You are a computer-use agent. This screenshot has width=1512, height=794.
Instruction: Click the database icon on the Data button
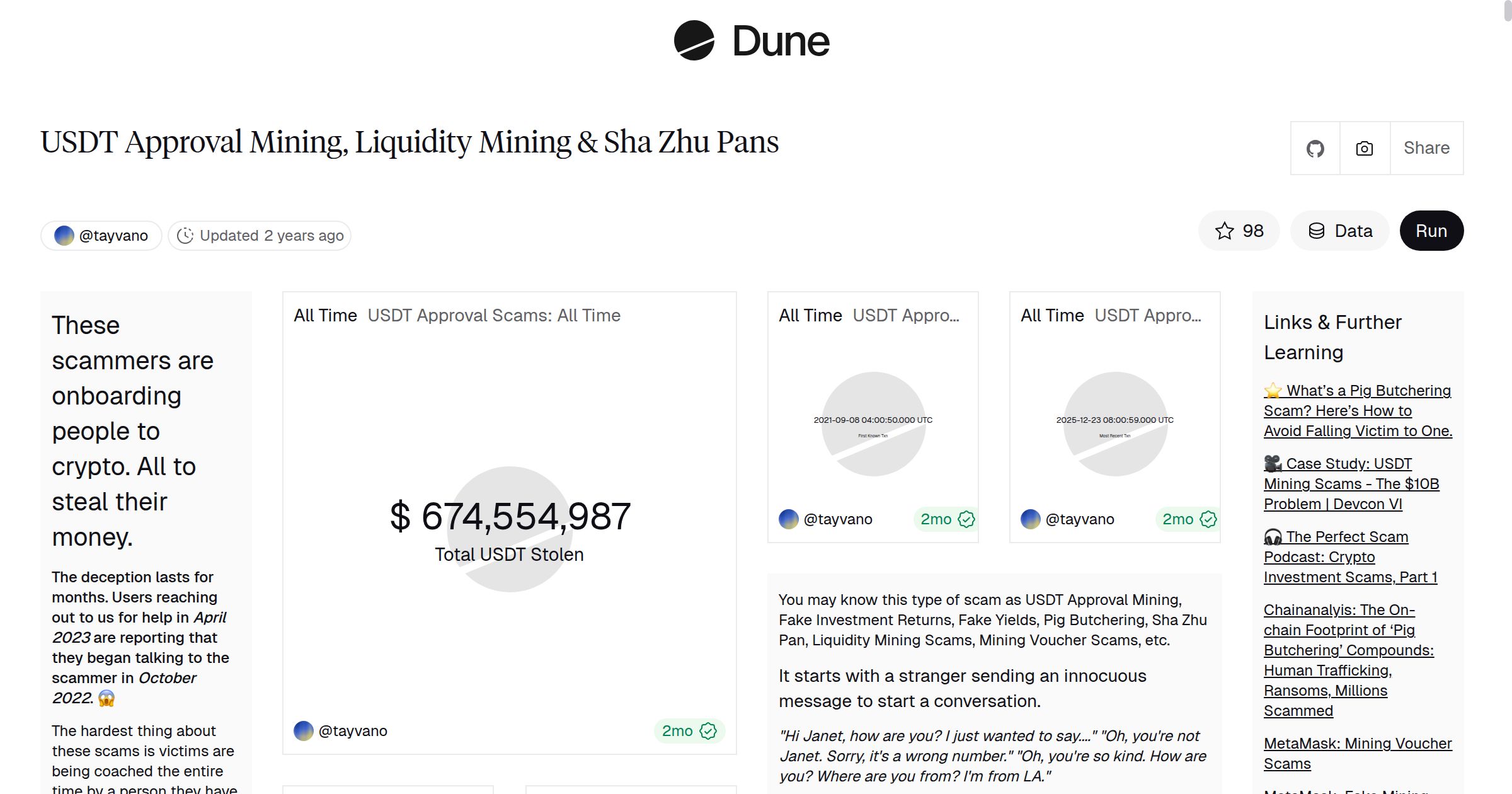[x=1318, y=231]
